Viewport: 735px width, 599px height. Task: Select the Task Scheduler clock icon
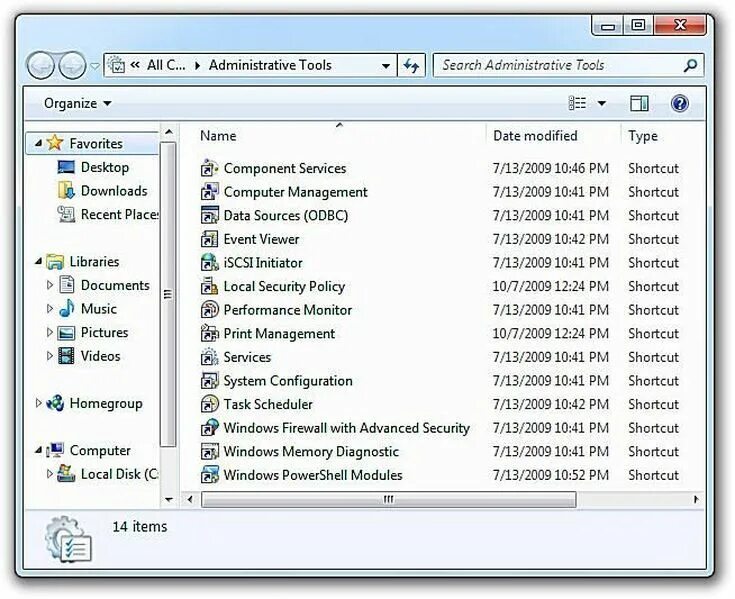pyautogui.click(x=210, y=404)
